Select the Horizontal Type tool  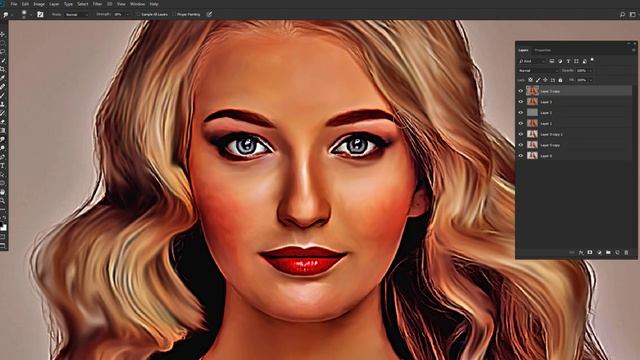(x=2, y=166)
